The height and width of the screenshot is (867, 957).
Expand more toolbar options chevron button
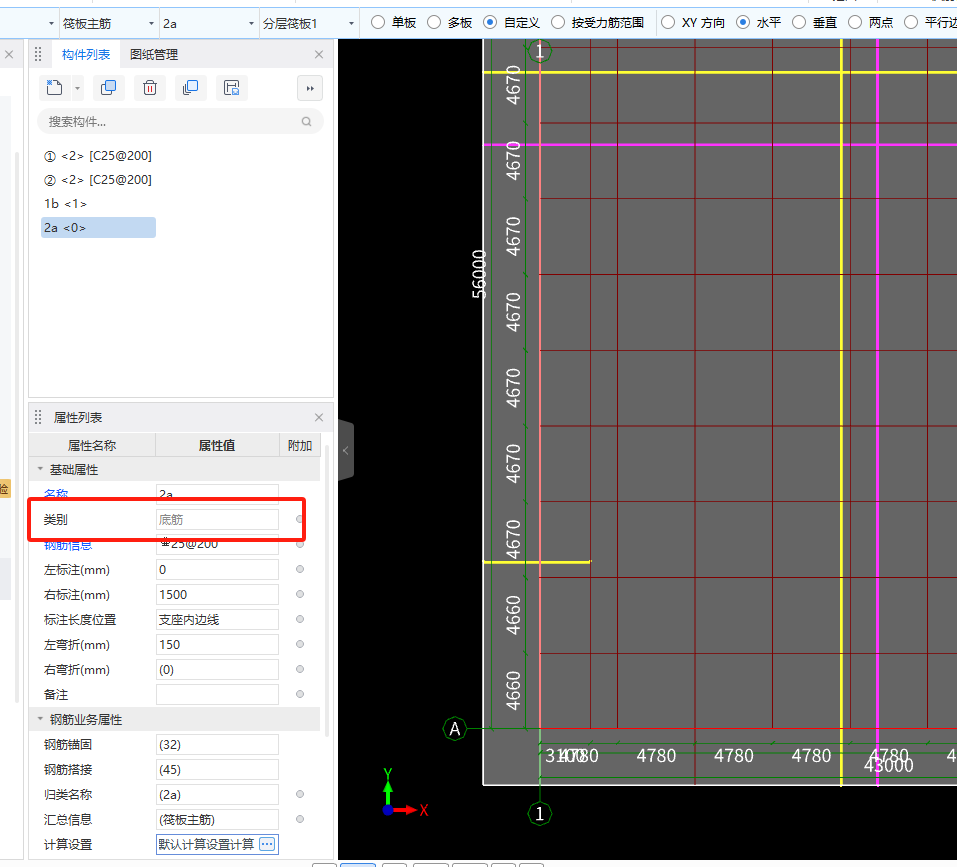310,88
